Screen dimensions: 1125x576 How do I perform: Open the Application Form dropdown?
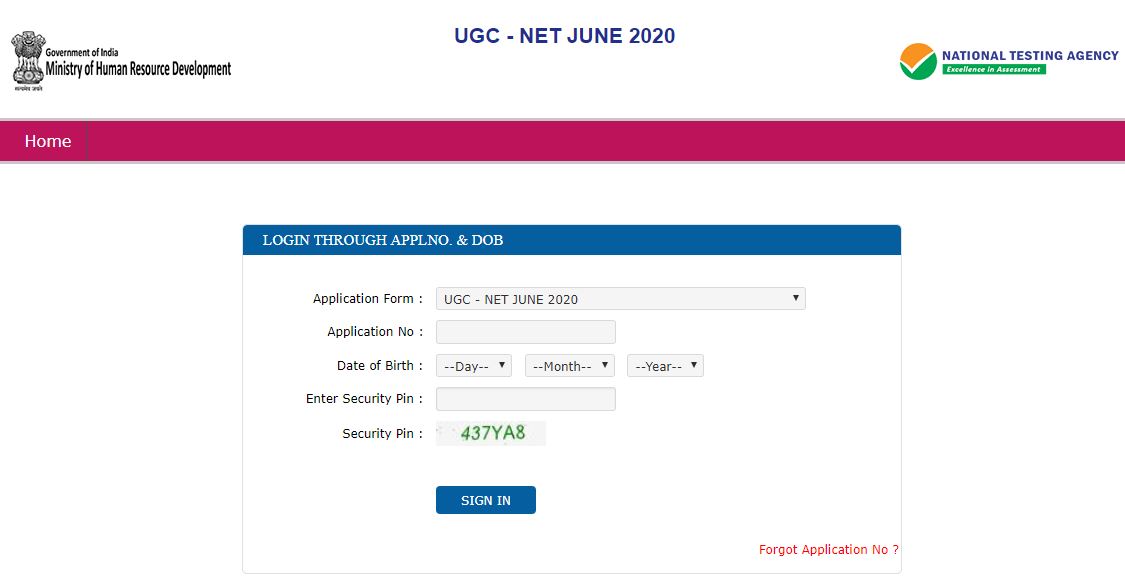coord(620,298)
